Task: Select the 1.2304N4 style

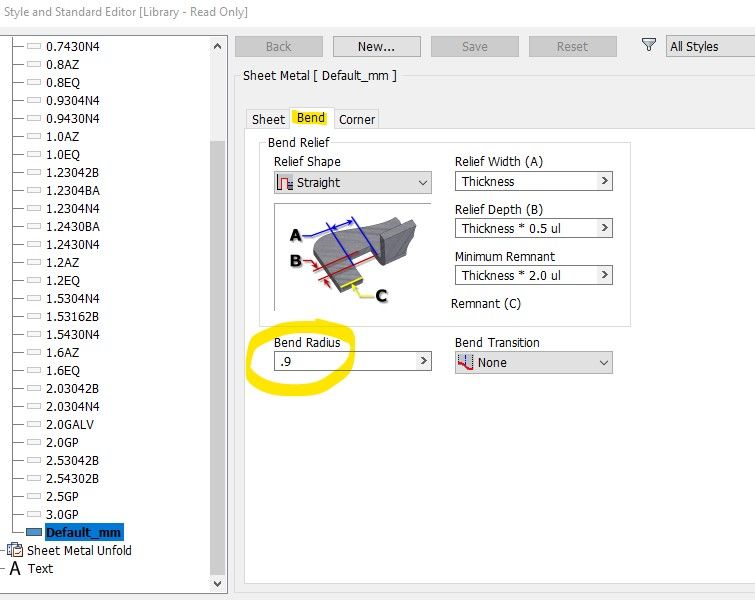Action: [x=73, y=209]
